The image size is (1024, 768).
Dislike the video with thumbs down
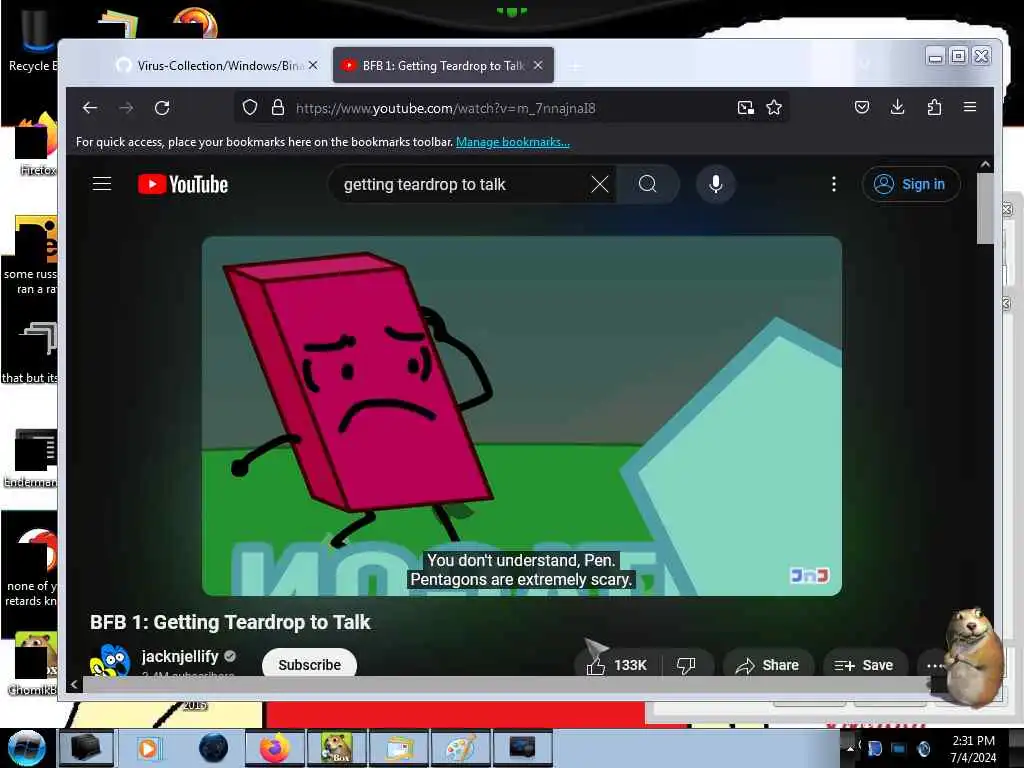[x=686, y=665]
